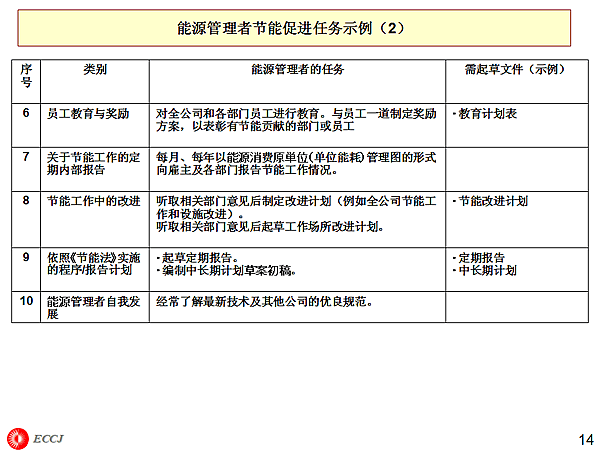The height and width of the screenshot is (450, 600).
Task: Click the document entry 定期报告
Action: [481, 258]
